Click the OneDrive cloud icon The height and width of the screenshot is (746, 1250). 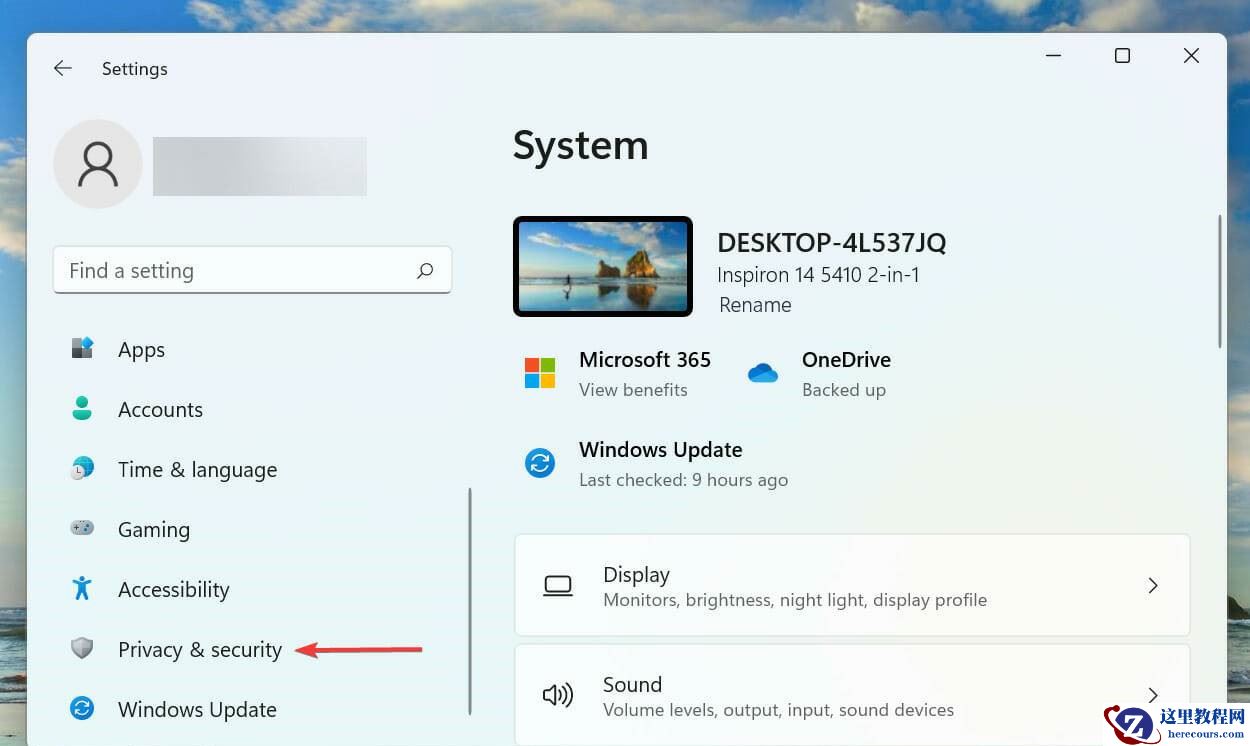[x=763, y=372]
